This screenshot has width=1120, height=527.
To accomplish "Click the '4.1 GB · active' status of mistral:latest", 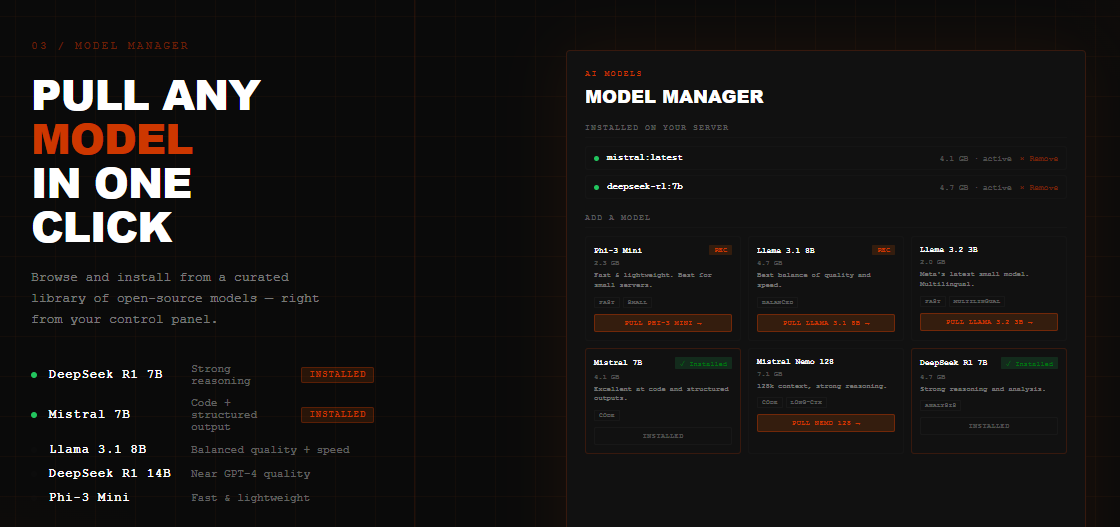I will click(x=975, y=159).
